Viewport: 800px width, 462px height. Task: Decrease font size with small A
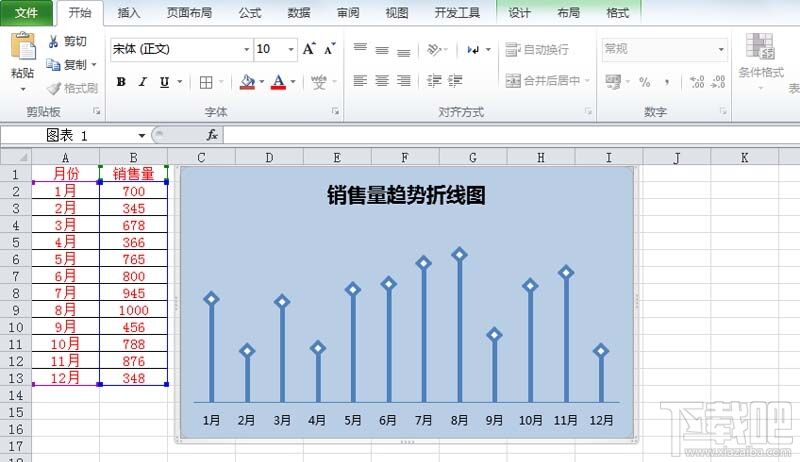point(330,49)
